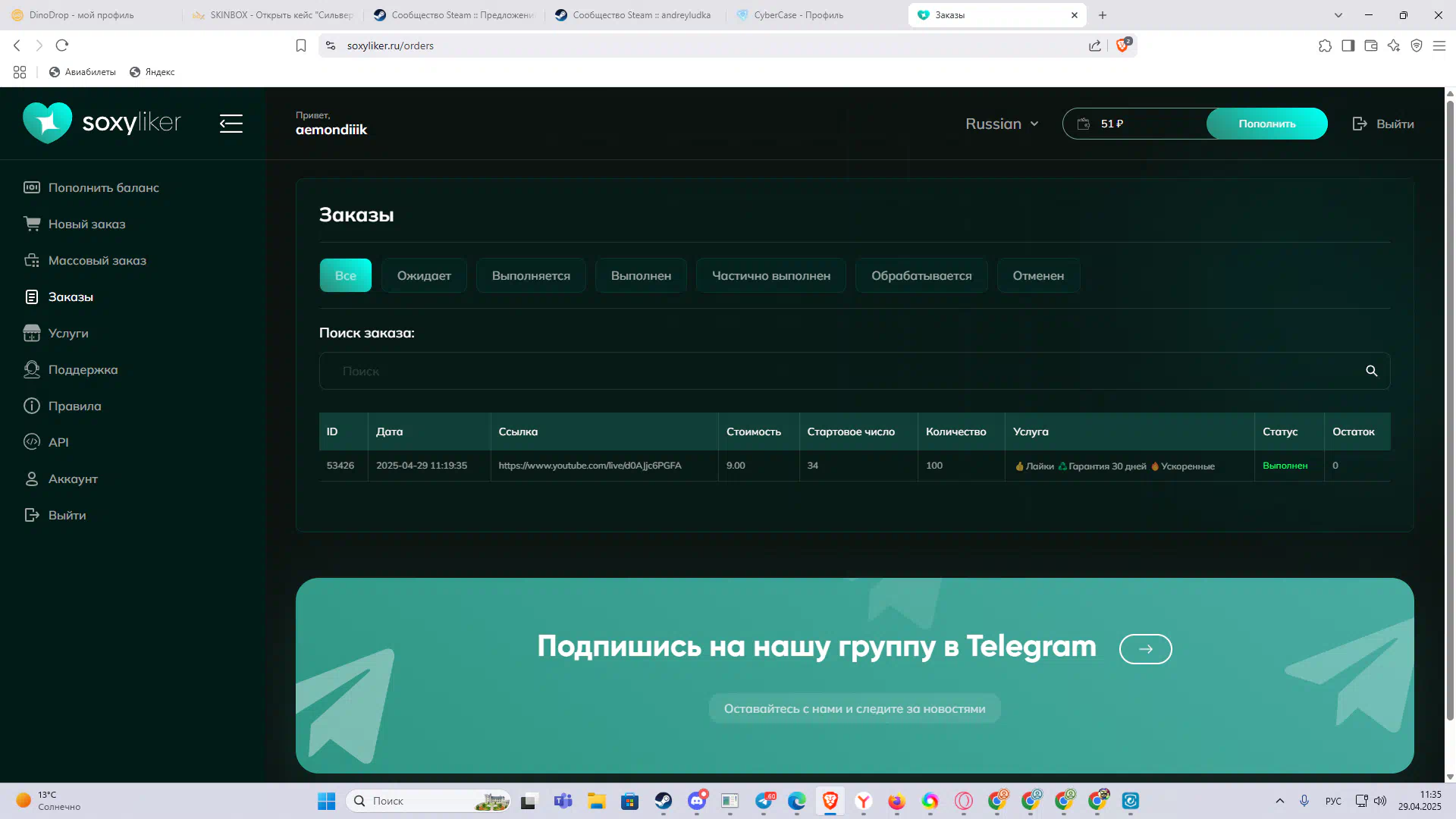Open the bookmarks apps grid icon
1456x819 pixels.
20,72
